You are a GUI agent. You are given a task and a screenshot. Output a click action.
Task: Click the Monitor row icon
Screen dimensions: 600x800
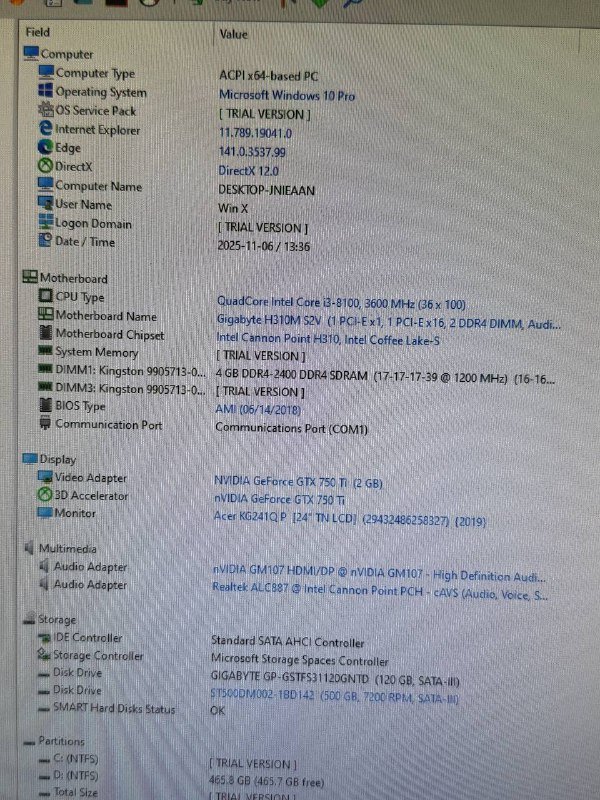click(x=45, y=512)
